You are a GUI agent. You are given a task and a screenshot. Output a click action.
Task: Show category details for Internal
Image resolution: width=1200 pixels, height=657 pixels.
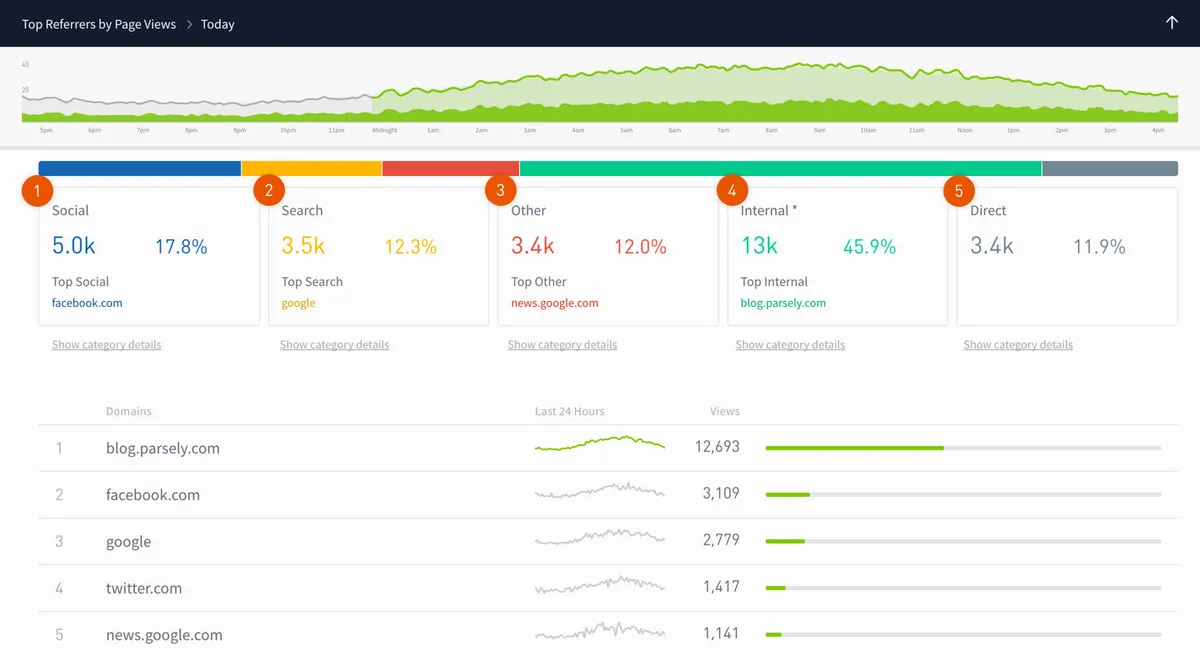(790, 345)
